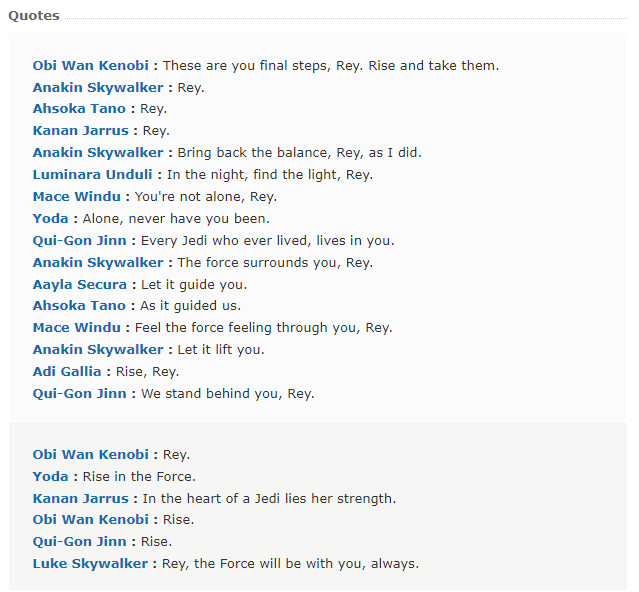Open Ahsoka Tano link beside 'As it guided us'

(x=79, y=306)
